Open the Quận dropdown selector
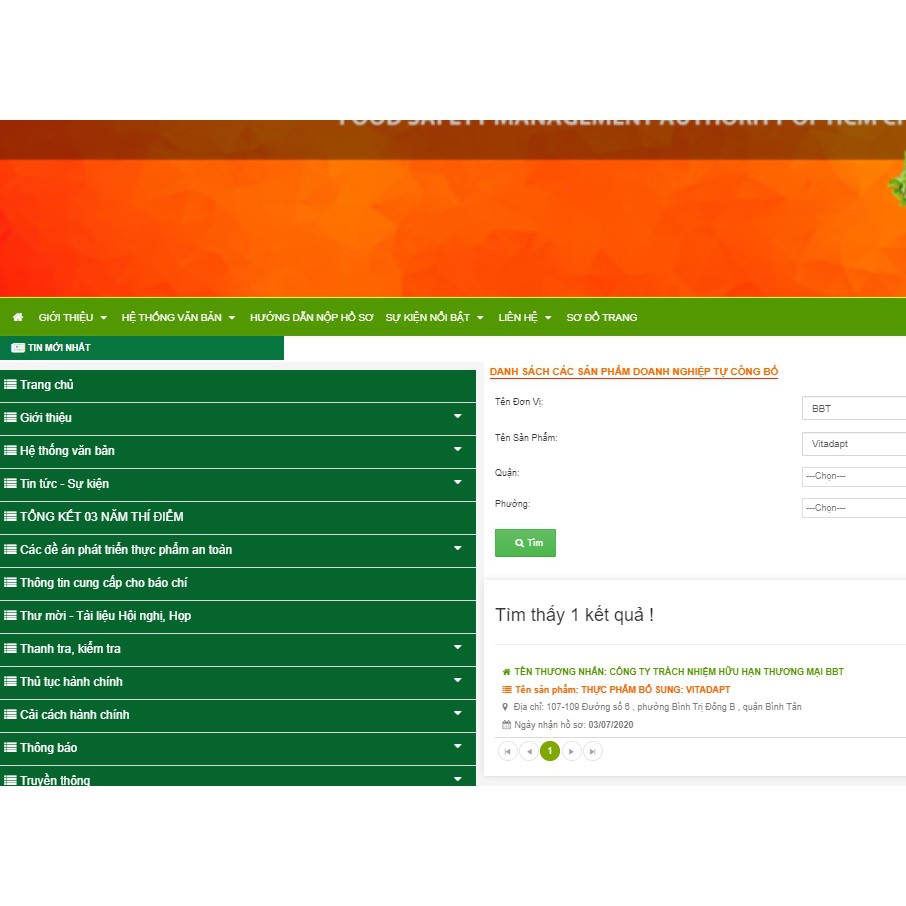The width and height of the screenshot is (906, 906). click(x=853, y=476)
